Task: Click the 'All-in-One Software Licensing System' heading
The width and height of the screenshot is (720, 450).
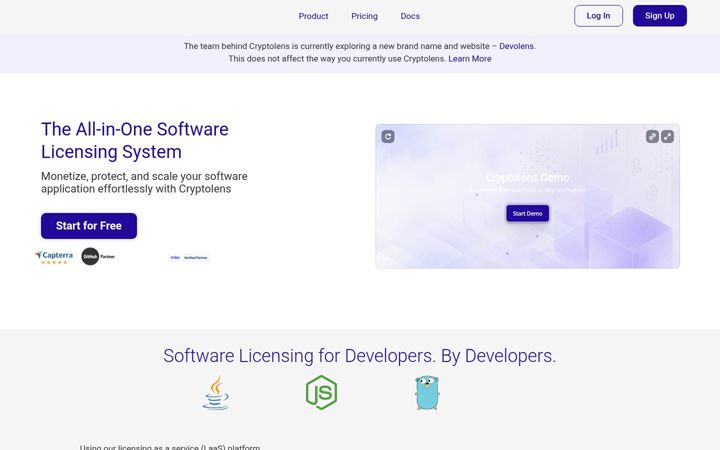Action: (135, 141)
